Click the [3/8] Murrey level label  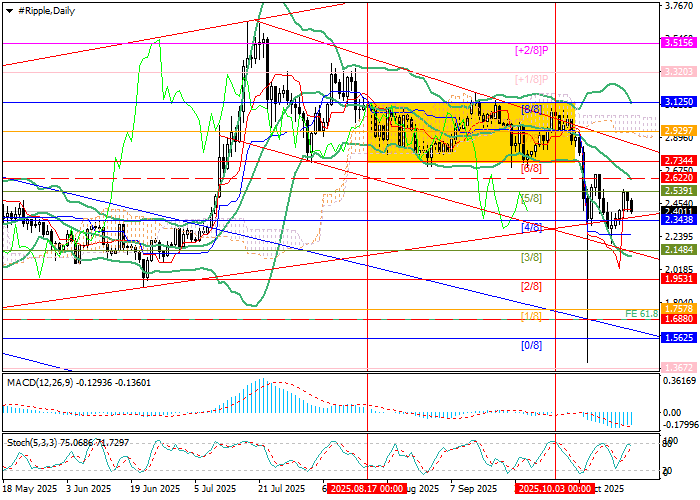click(532, 258)
